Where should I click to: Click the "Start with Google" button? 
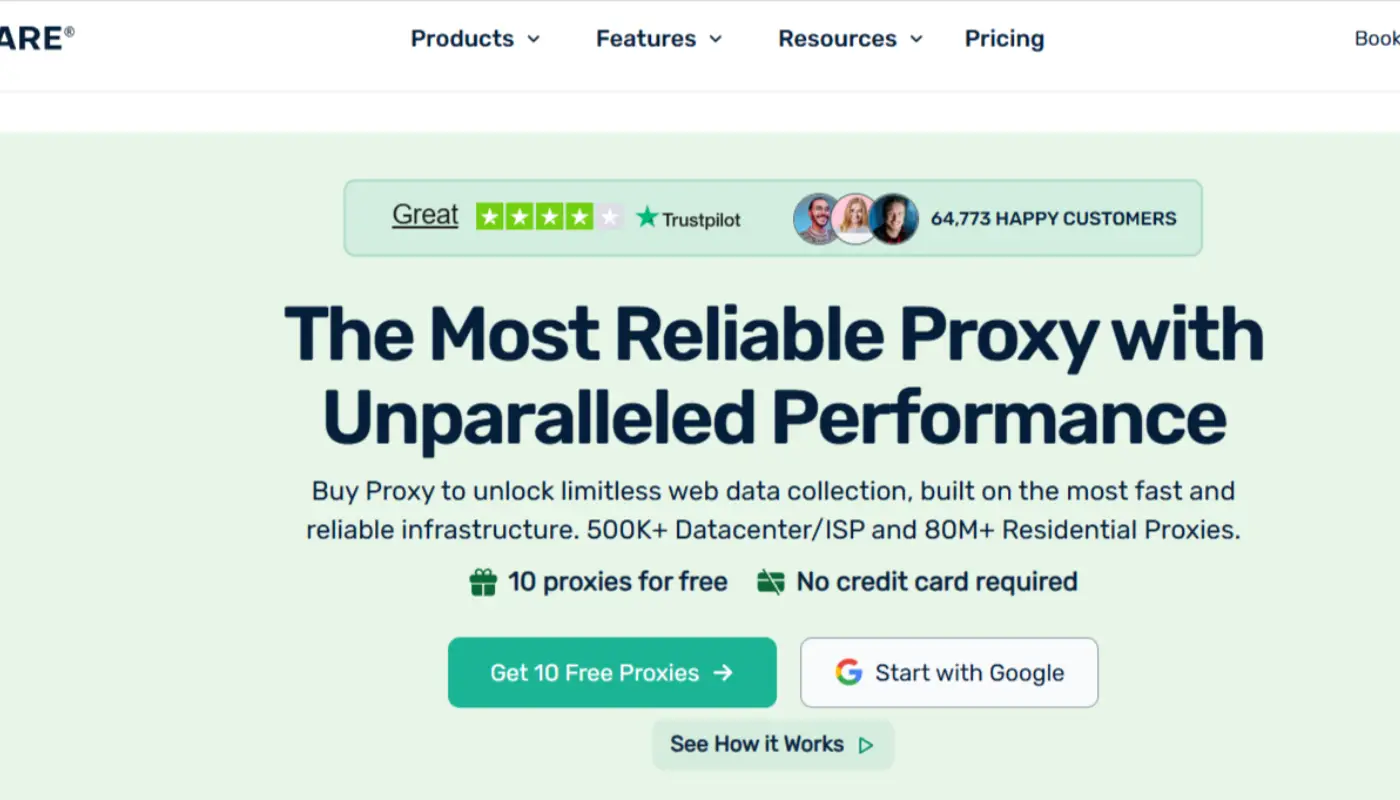[948, 672]
